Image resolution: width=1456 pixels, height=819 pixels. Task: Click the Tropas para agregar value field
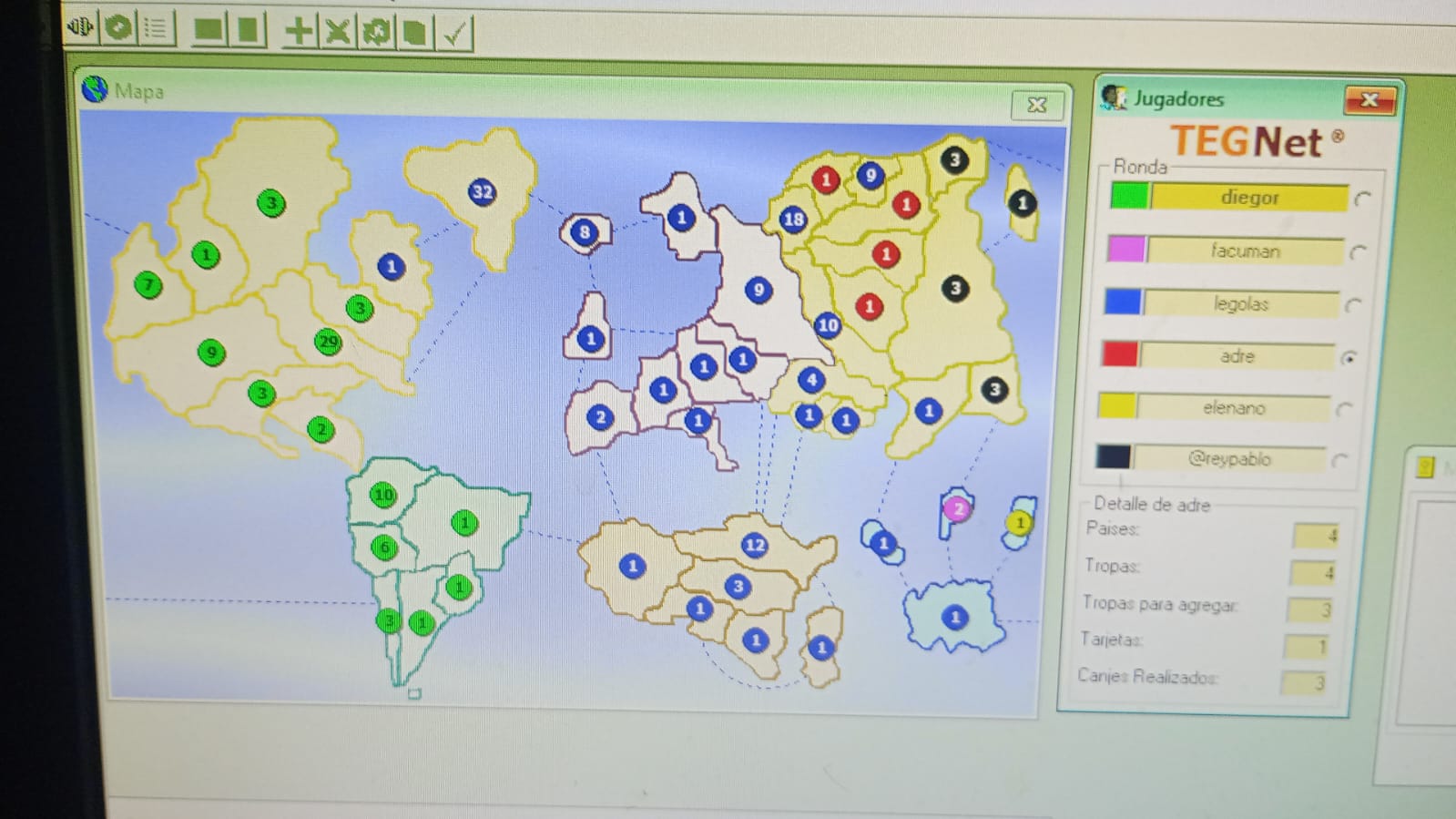click(x=1309, y=609)
